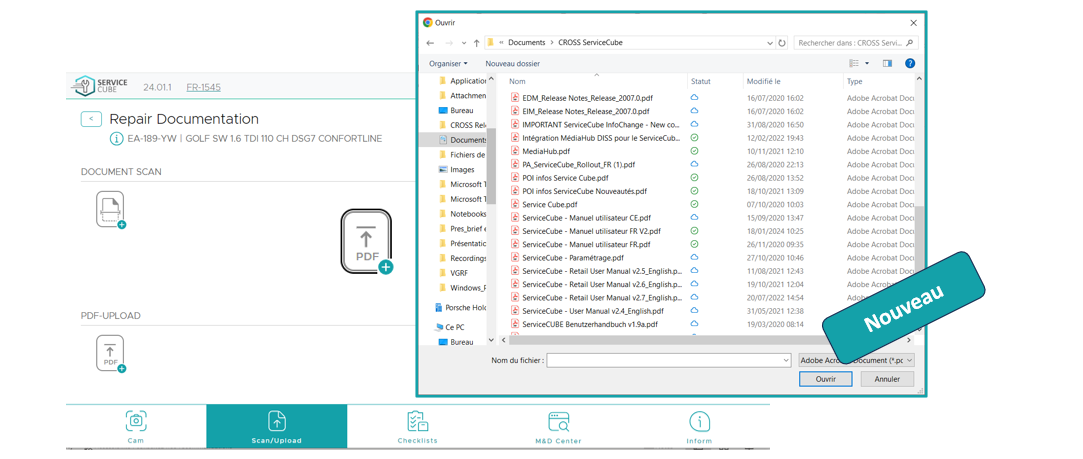Click folder tree scroll down arrow
This screenshot has width=1083, height=459.
click(491, 340)
